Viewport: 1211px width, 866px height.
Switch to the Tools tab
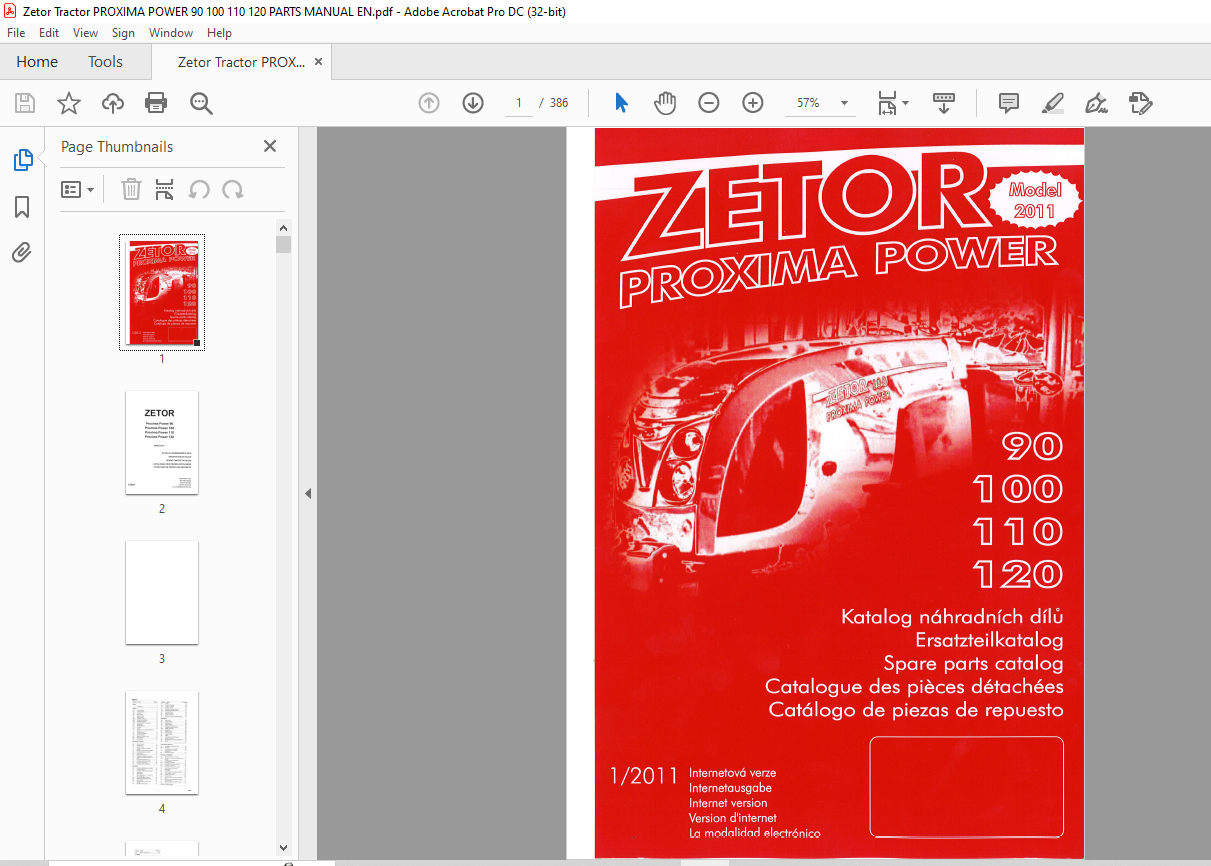click(x=105, y=62)
